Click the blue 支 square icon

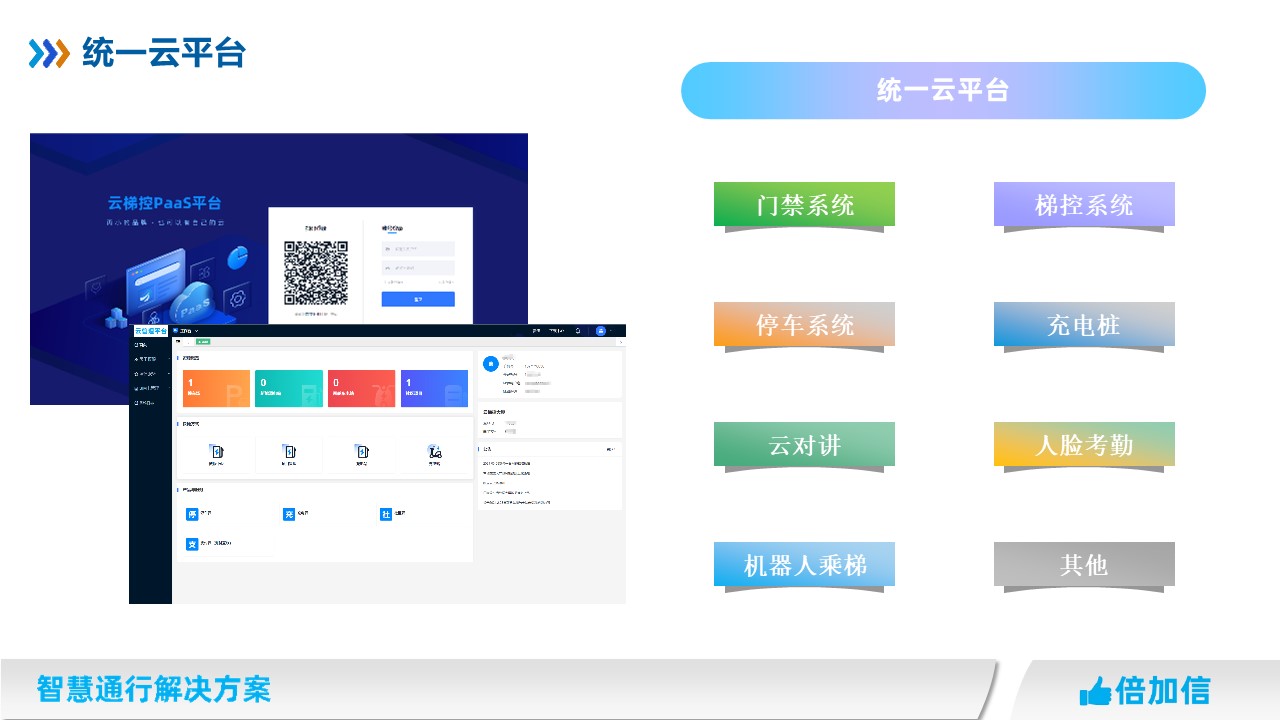(192, 544)
